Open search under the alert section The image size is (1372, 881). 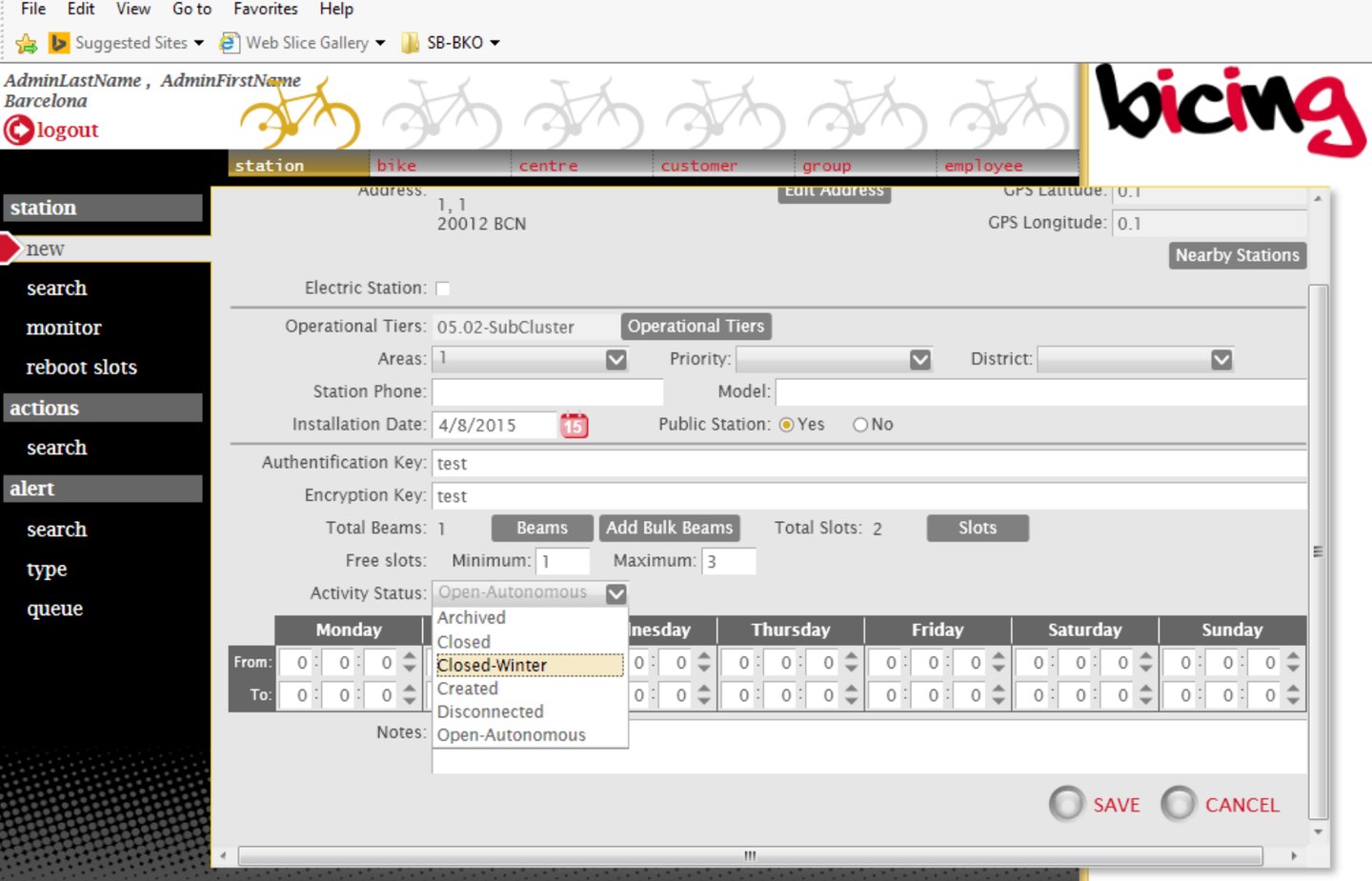point(56,530)
